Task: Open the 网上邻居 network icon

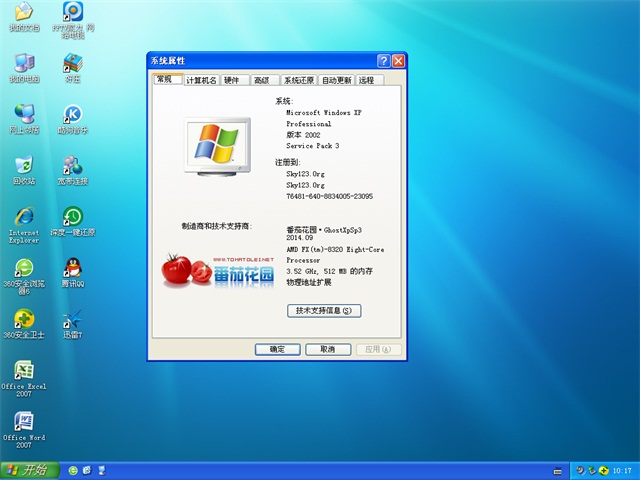Action: 24,115
